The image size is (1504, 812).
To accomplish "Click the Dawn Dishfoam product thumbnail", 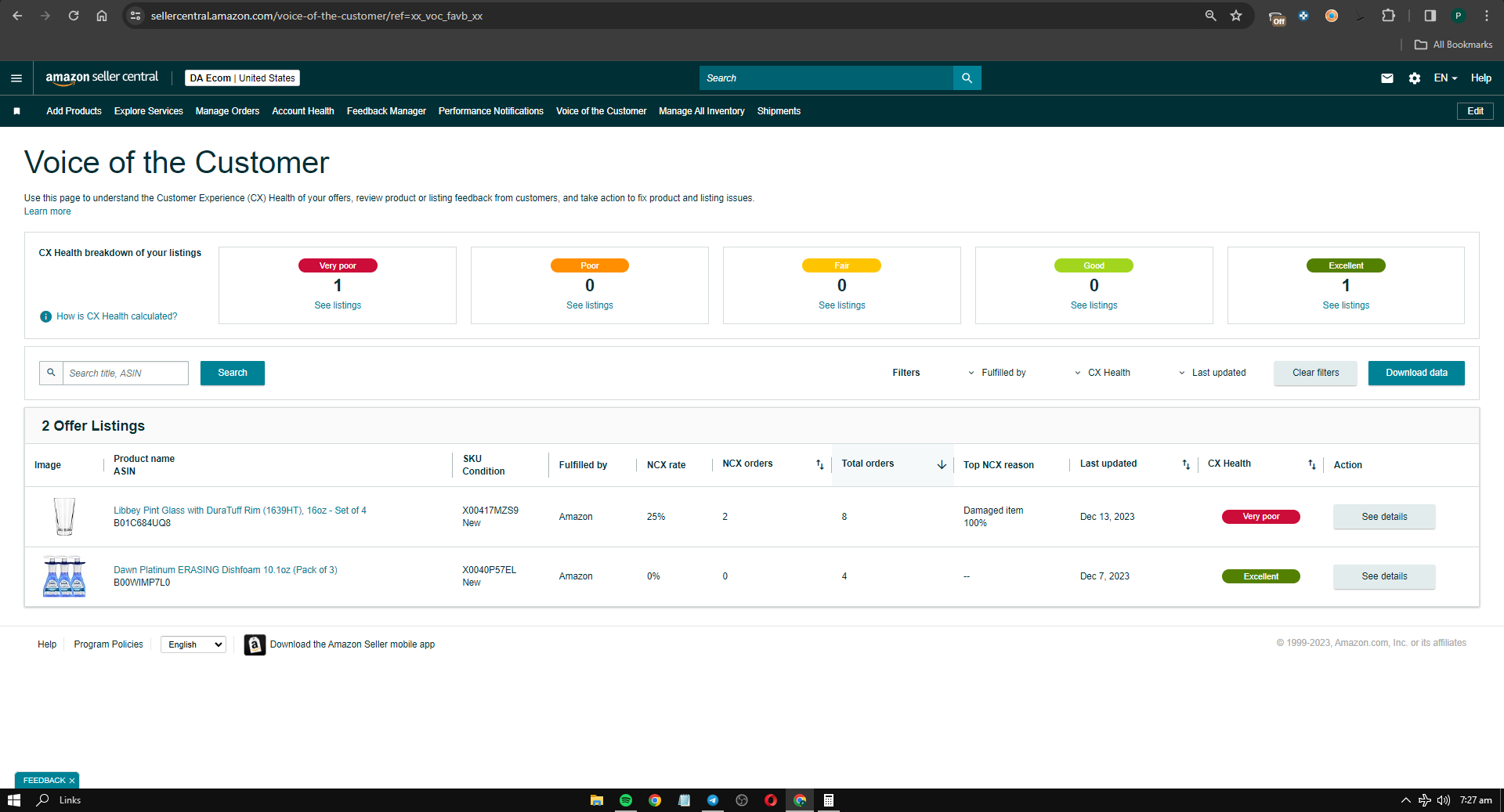I will point(64,576).
